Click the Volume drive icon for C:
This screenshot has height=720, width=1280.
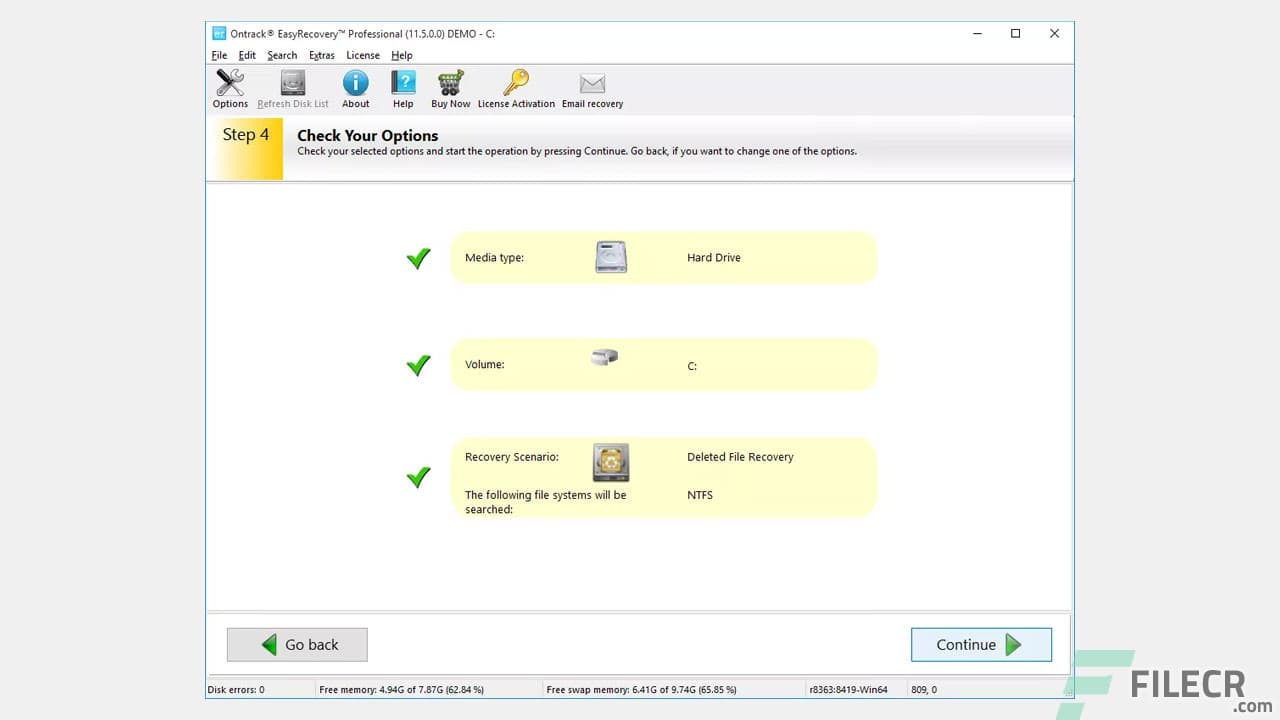(x=604, y=356)
